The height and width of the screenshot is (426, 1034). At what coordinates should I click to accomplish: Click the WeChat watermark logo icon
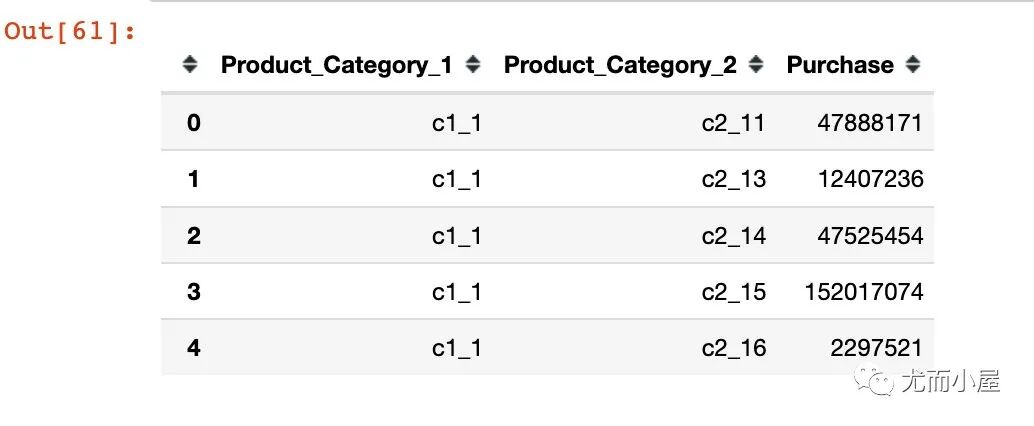click(x=874, y=381)
